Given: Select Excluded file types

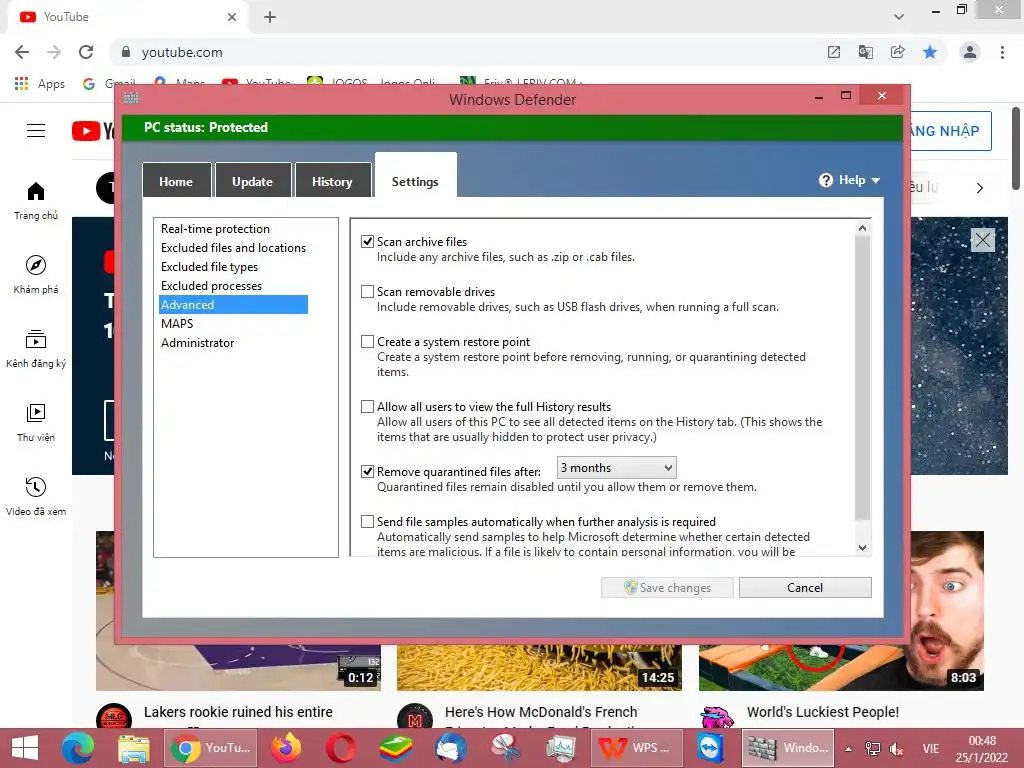Looking at the screenshot, I should 209,267.
